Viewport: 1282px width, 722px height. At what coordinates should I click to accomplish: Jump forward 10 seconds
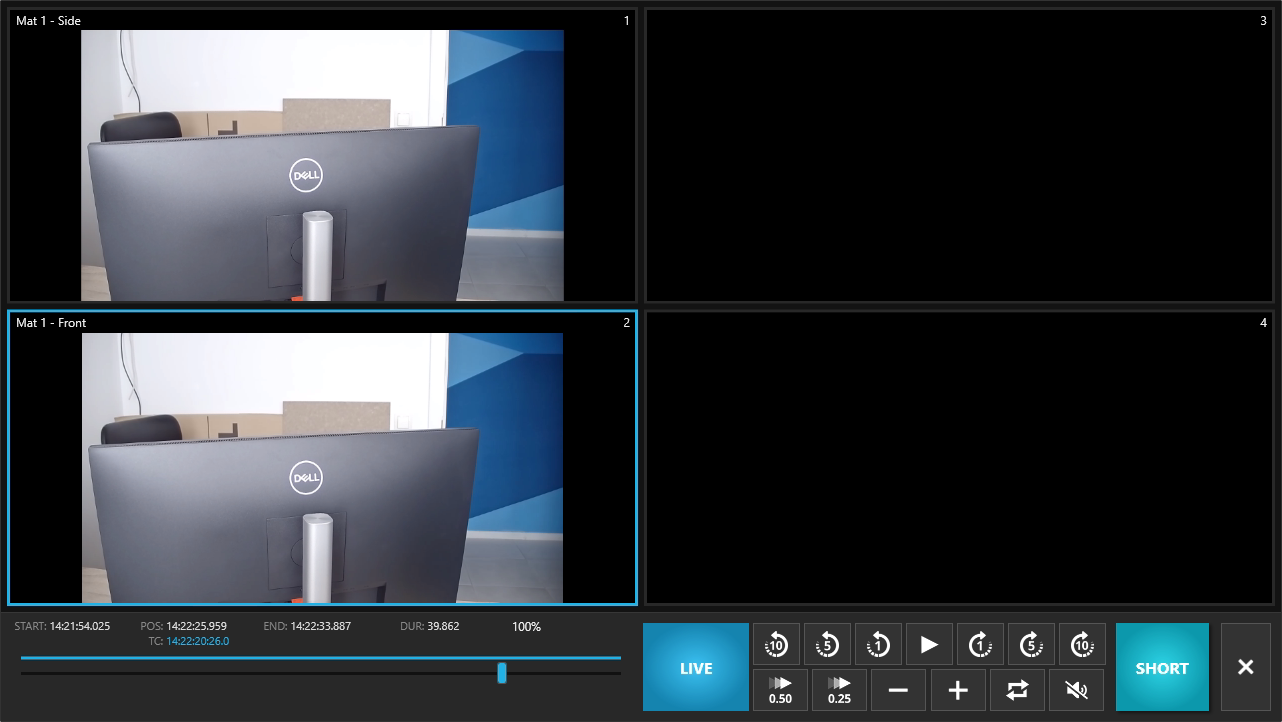(x=1082, y=645)
